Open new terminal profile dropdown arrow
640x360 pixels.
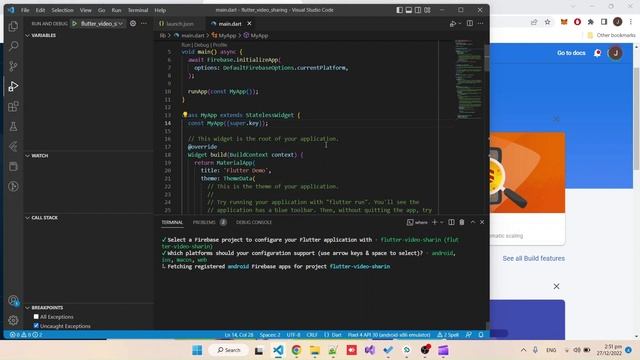coord(442,222)
